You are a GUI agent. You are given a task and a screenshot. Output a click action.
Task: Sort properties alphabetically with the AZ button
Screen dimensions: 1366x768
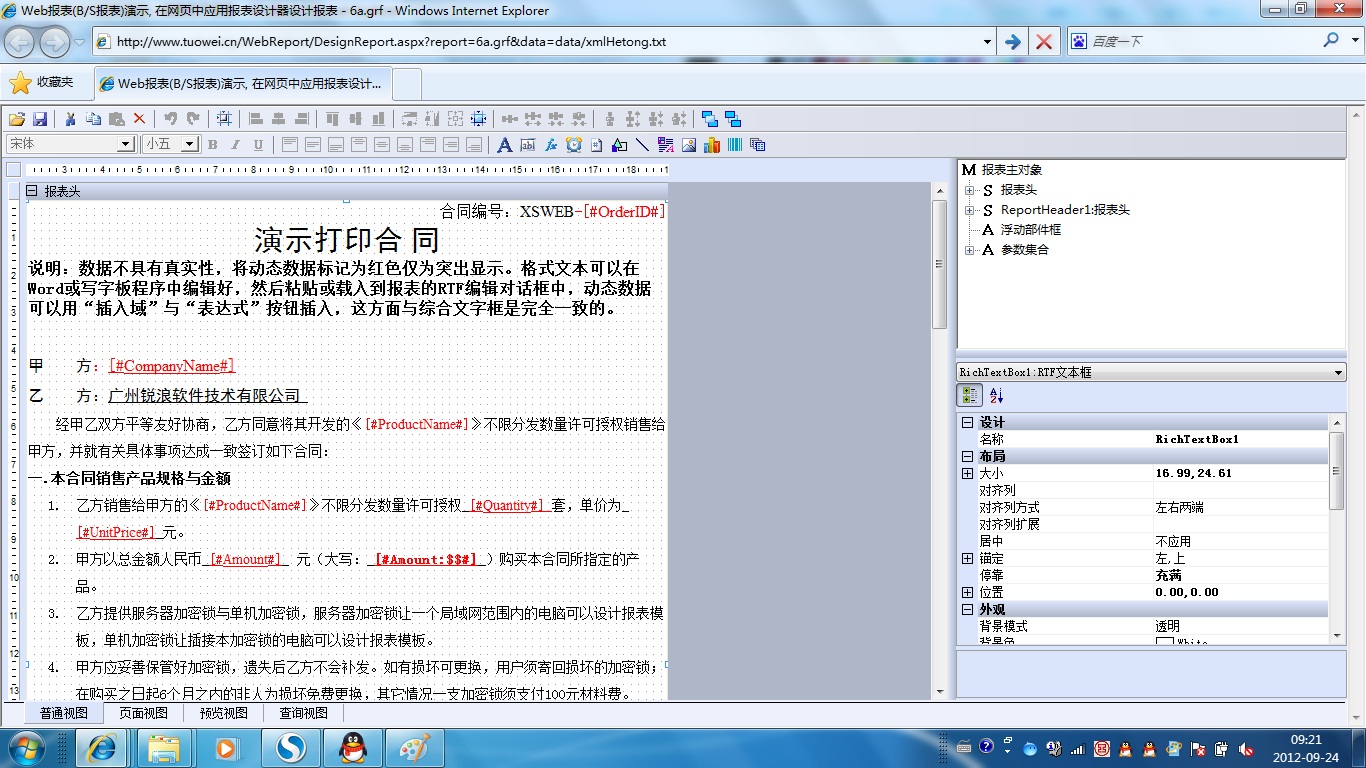[996, 396]
